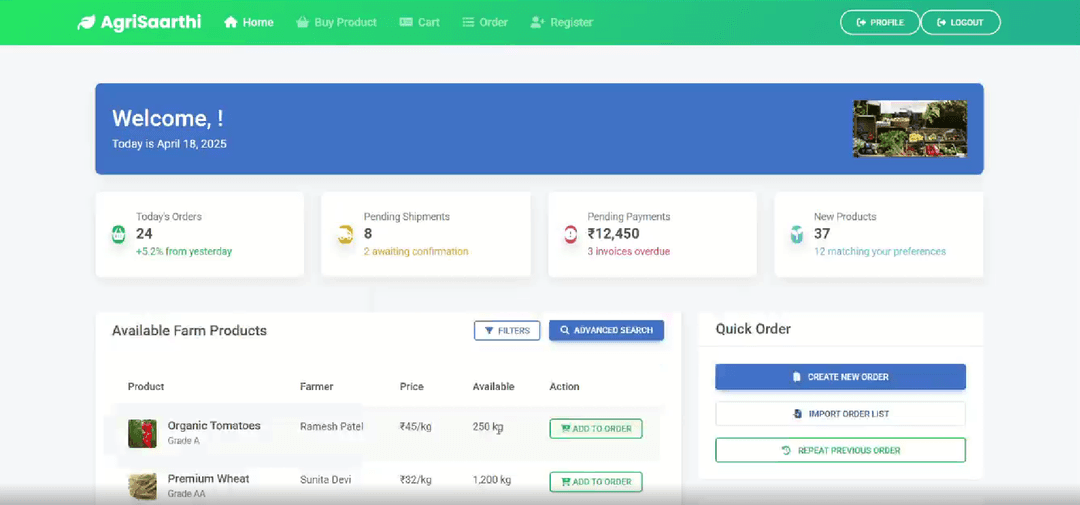Click '+5.2% from yesterday' text
The height and width of the screenshot is (505, 1080).
click(184, 251)
